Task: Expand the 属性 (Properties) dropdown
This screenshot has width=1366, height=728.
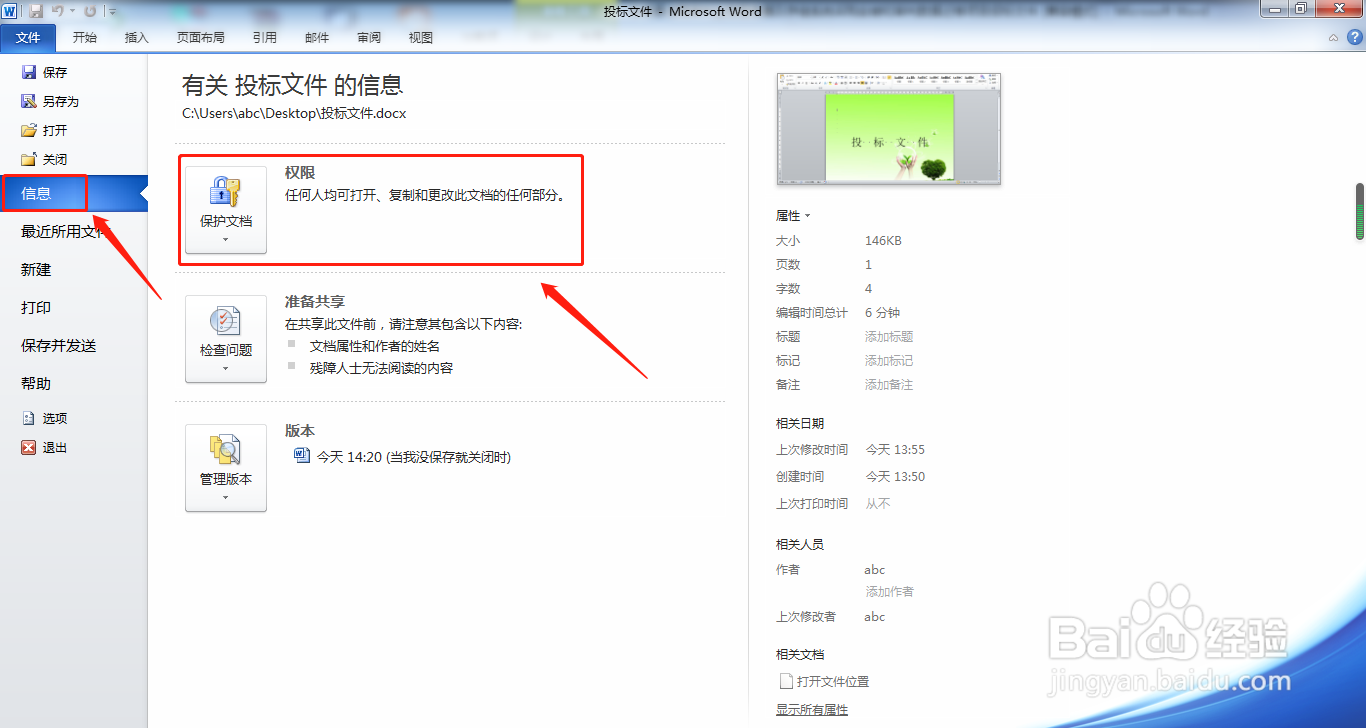Action: point(806,215)
